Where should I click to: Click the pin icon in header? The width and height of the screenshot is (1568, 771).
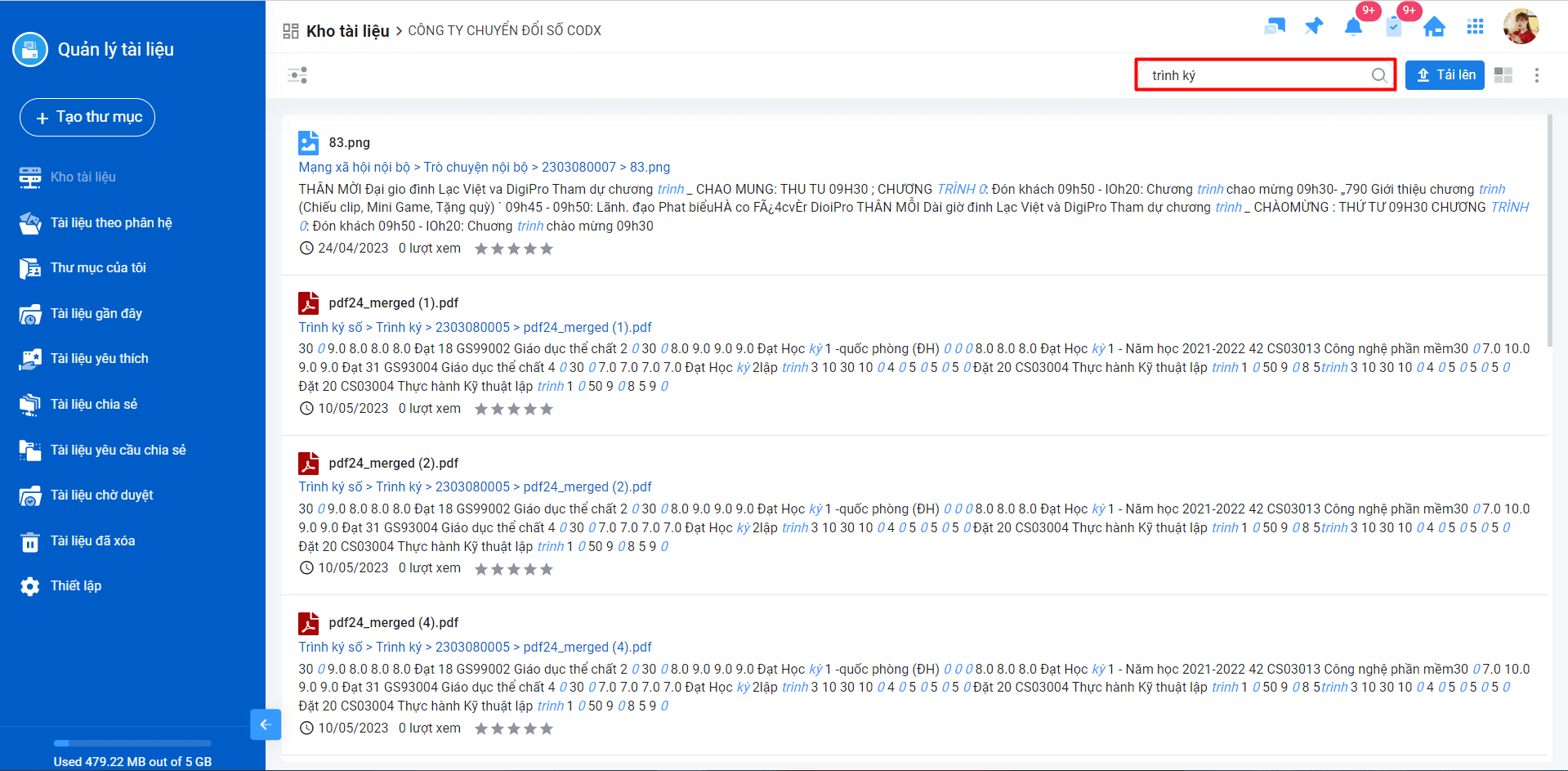[1314, 27]
